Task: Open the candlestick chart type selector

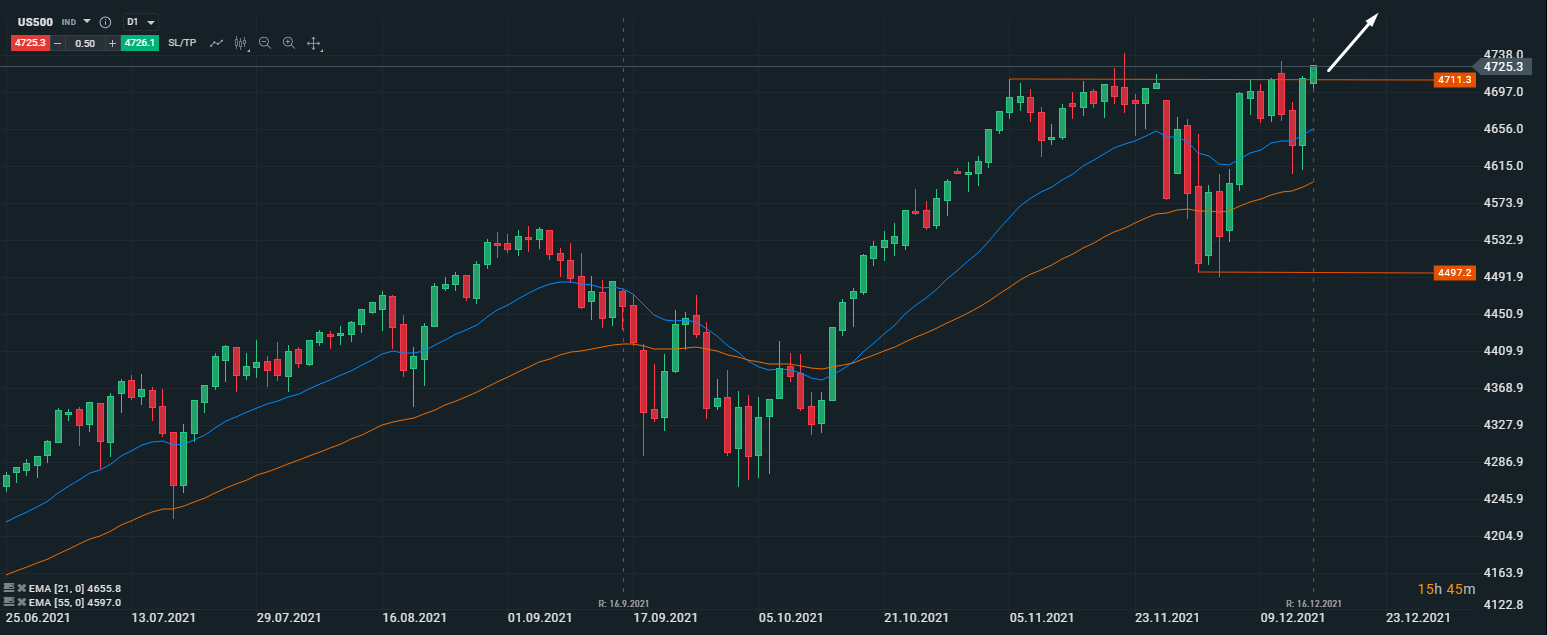Action: (x=241, y=43)
